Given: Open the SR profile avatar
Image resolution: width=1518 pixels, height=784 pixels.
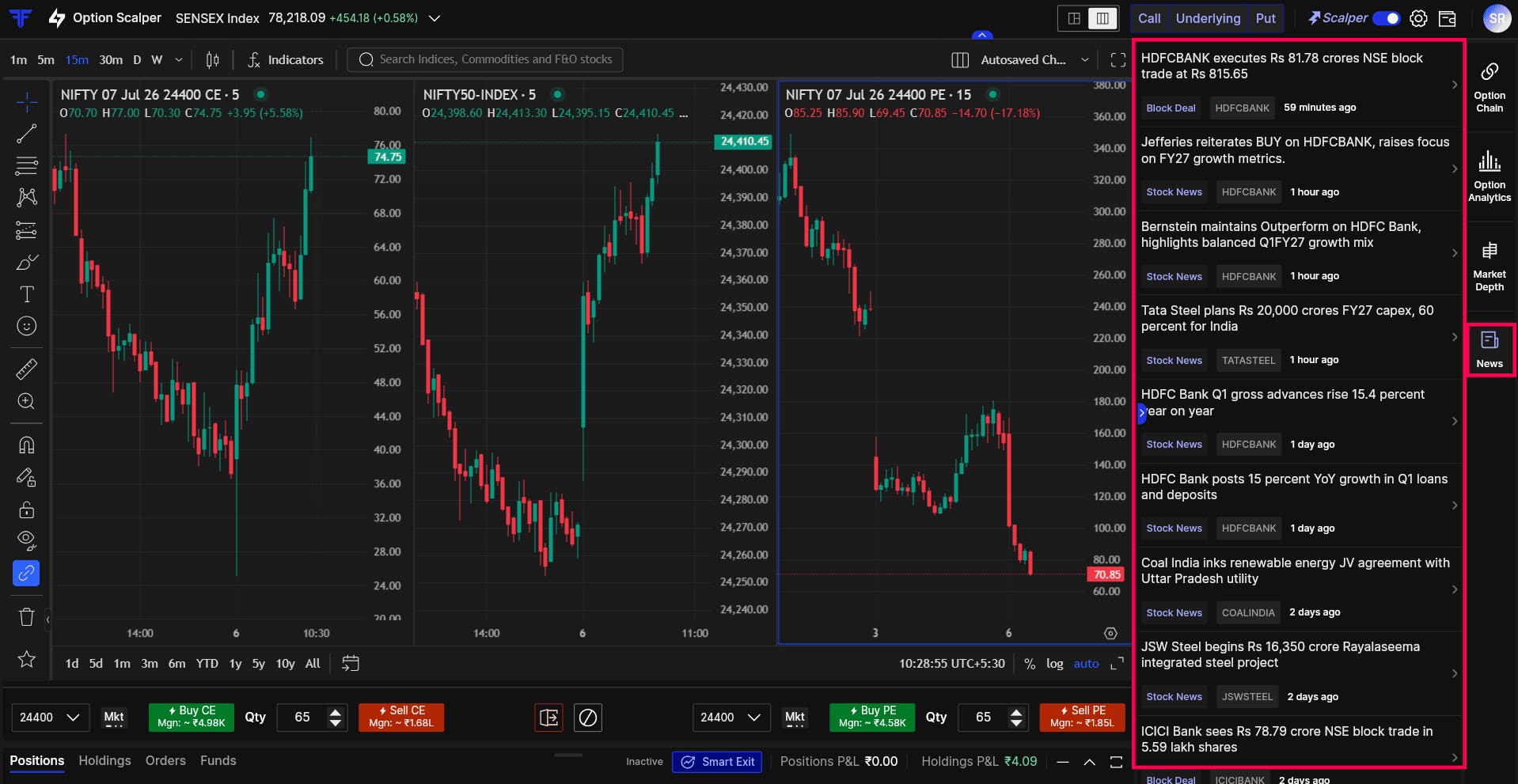Looking at the screenshot, I should [1497, 18].
